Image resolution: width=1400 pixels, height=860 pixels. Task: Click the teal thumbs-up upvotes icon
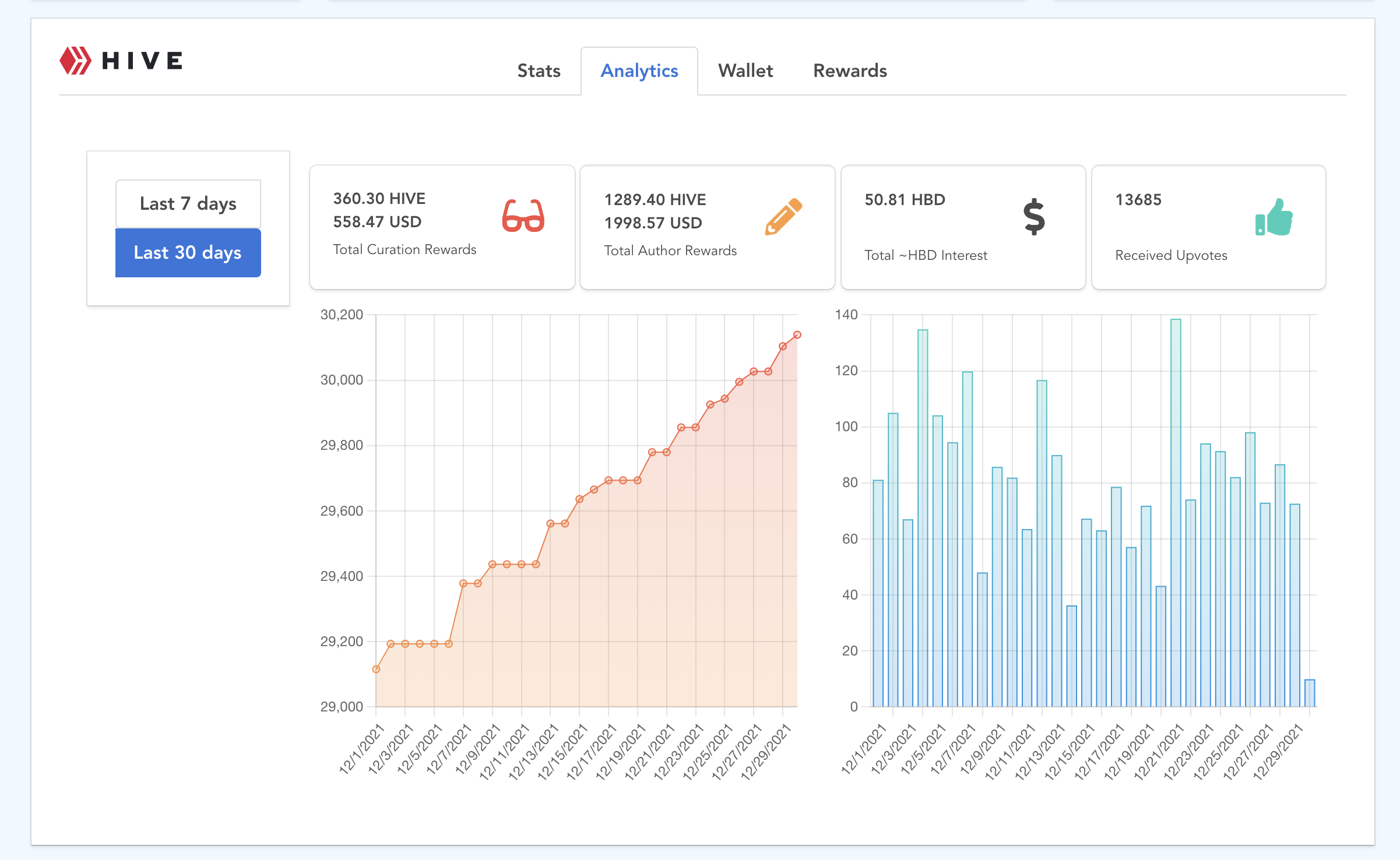pyautogui.click(x=1274, y=217)
